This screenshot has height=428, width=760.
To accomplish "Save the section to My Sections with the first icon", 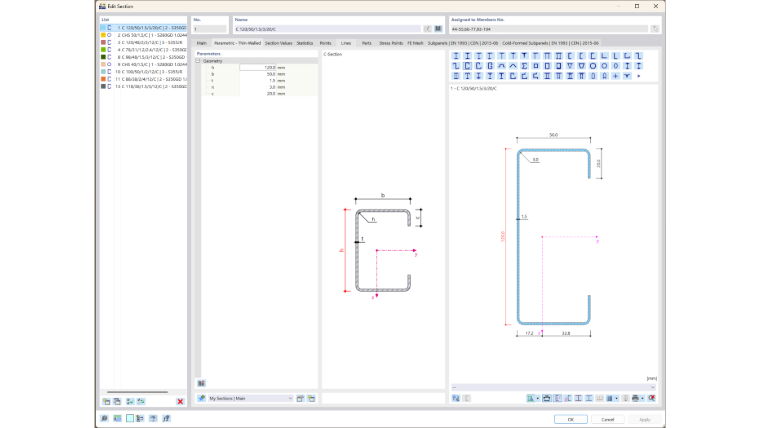I will click(x=301, y=398).
